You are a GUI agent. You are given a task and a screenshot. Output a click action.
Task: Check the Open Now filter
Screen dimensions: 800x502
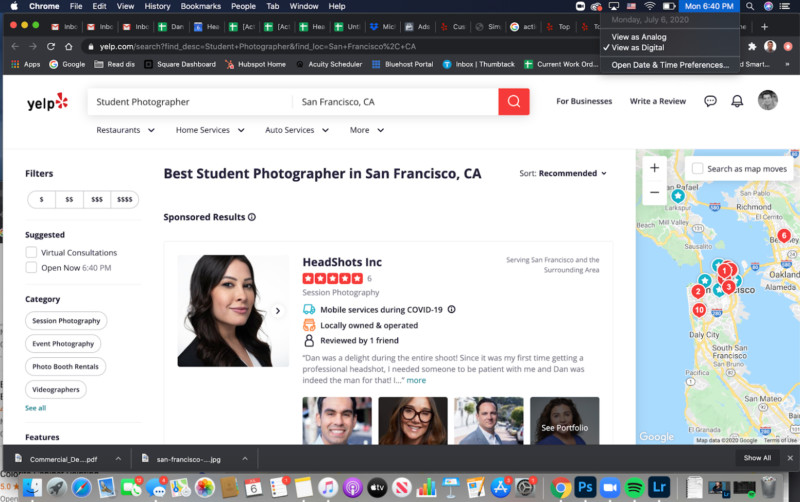point(32,268)
